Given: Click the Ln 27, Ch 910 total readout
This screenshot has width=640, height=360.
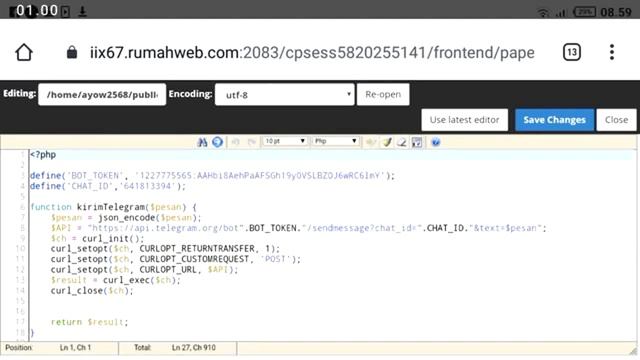Looking at the screenshot, I should [193, 348].
